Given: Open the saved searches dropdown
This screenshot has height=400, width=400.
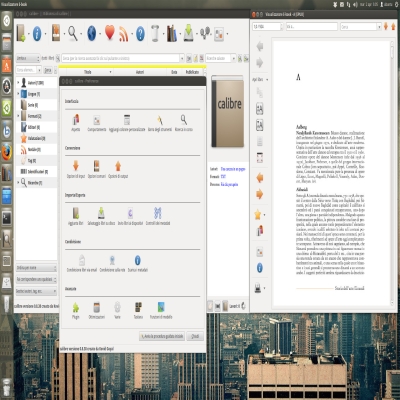Looking at the screenshot, I should pos(220,58).
